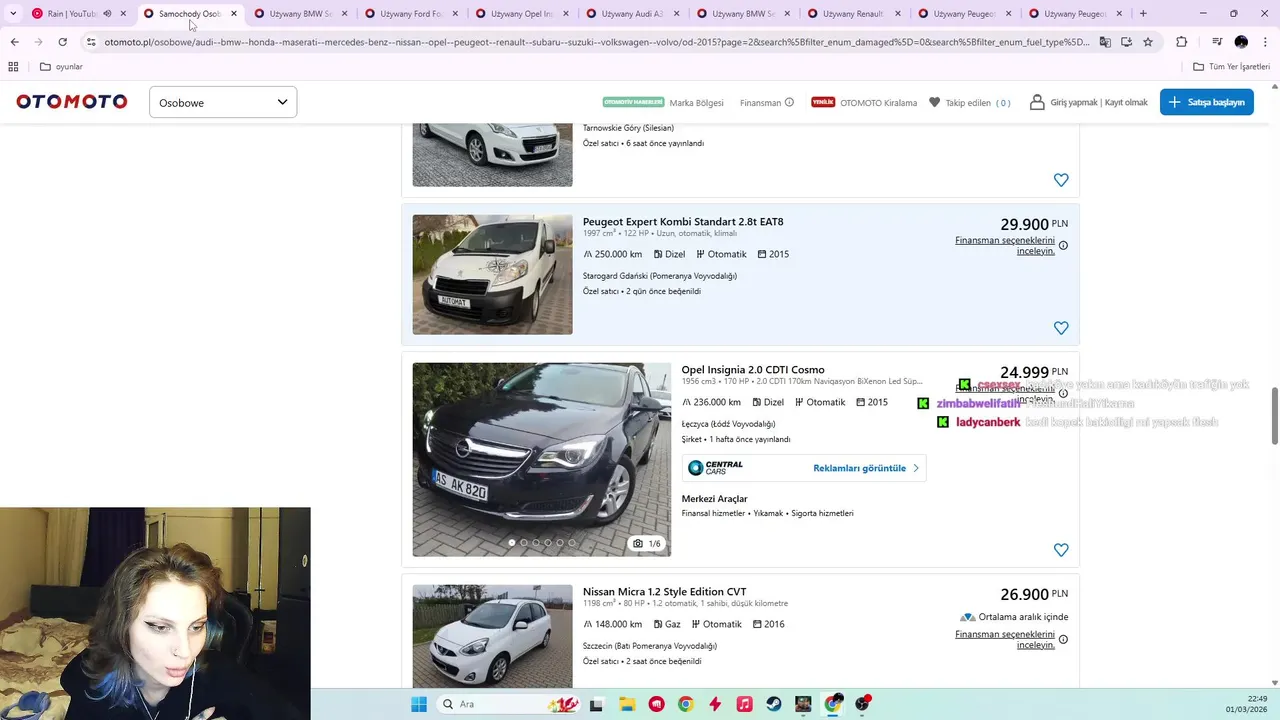Click the Peugeot Expert van thumbnail
Image resolution: width=1280 pixels, height=720 pixels.
click(492, 274)
